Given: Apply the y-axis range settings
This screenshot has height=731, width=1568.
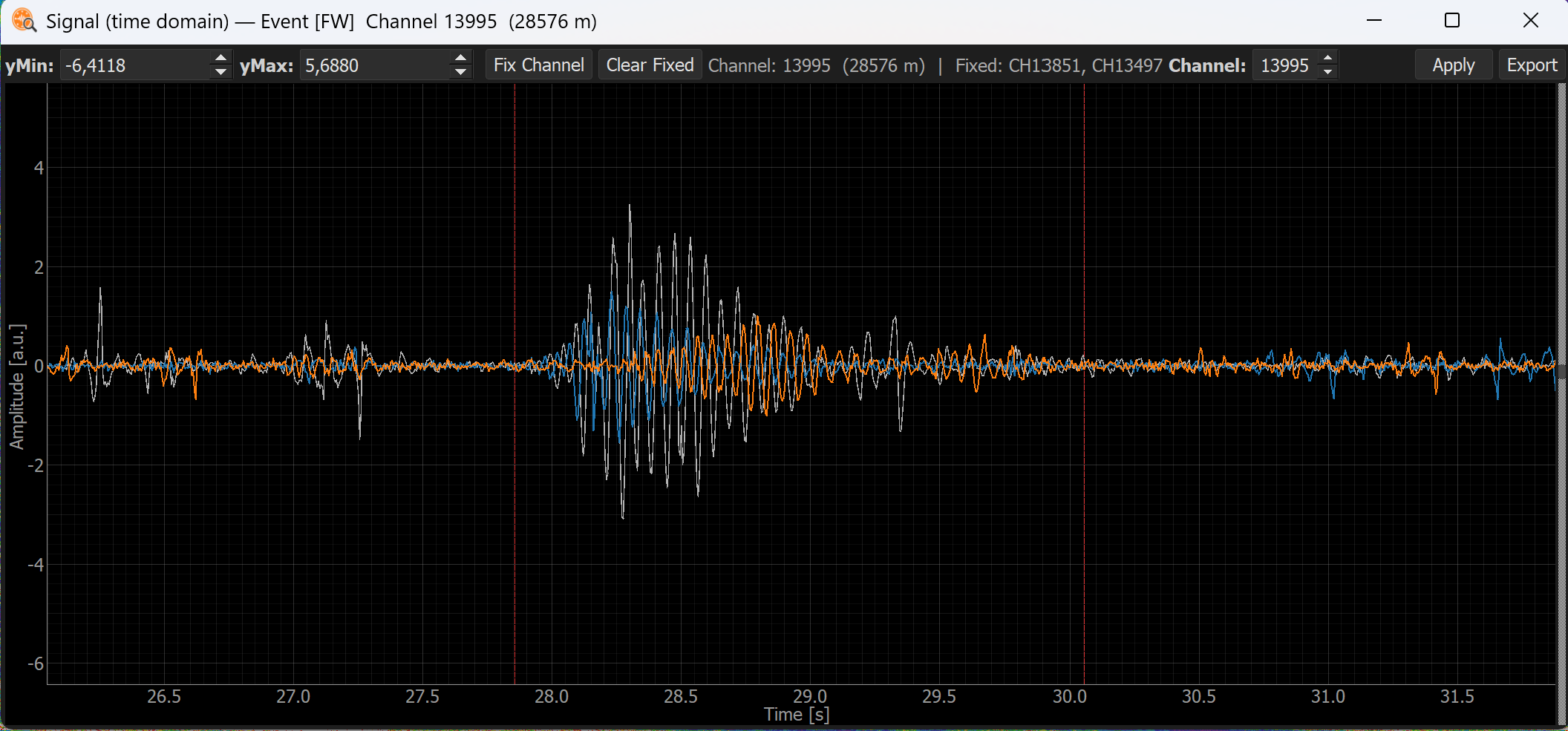Looking at the screenshot, I should 1454,65.
